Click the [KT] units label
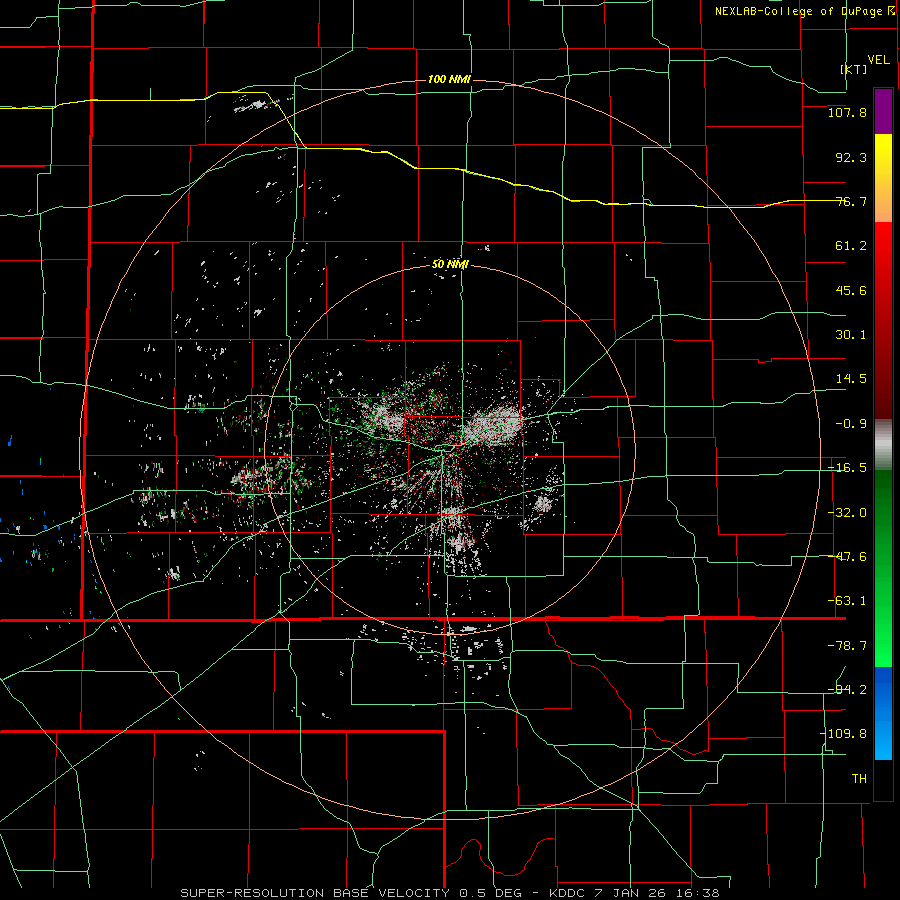Screen dimensions: 900x900 click(854, 69)
